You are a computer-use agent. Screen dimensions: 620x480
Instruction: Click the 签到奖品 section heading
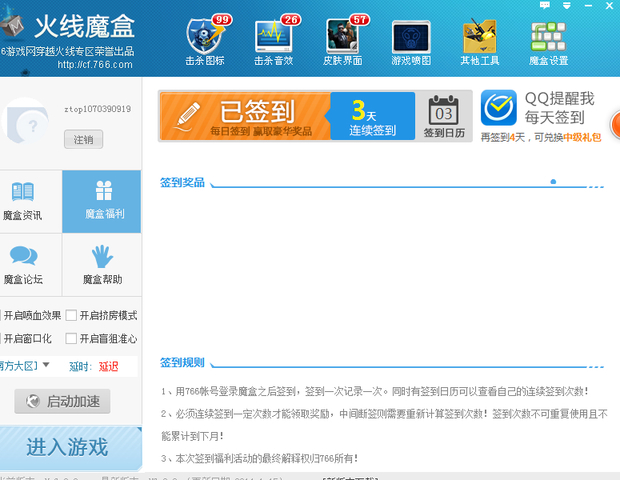[x=182, y=182]
